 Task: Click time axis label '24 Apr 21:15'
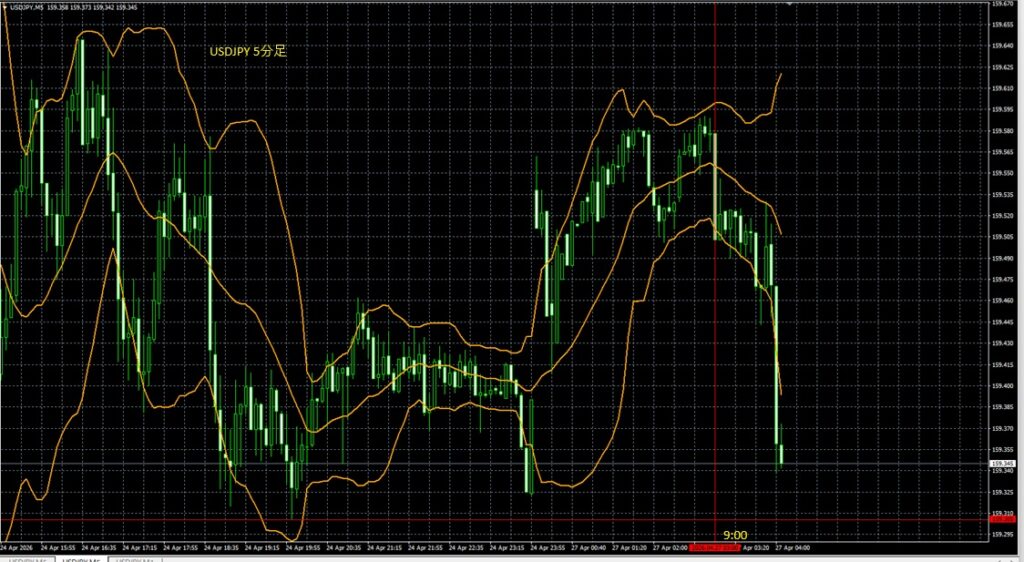pyautogui.click(x=385, y=548)
